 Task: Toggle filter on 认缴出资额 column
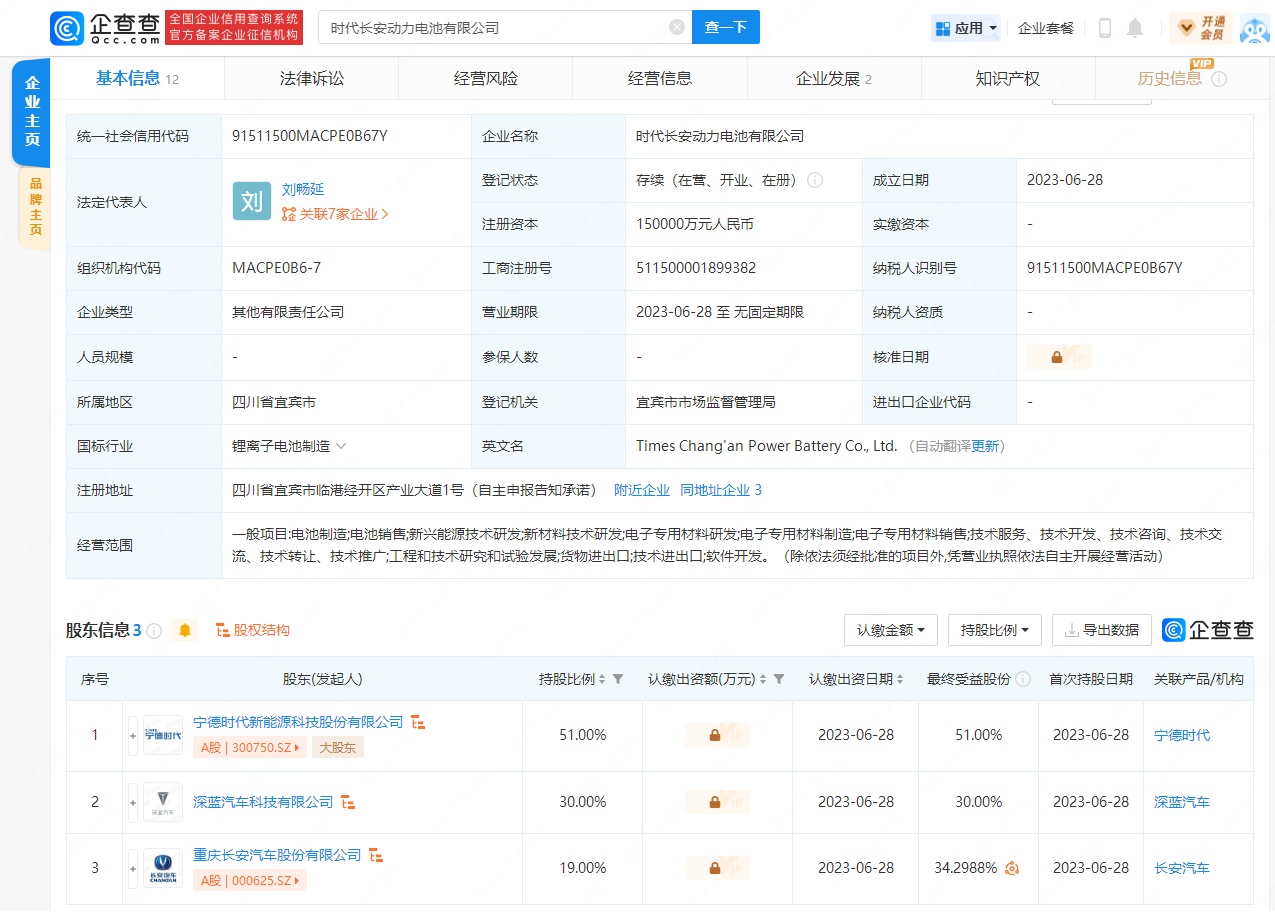pyautogui.click(x=779, y=679)
